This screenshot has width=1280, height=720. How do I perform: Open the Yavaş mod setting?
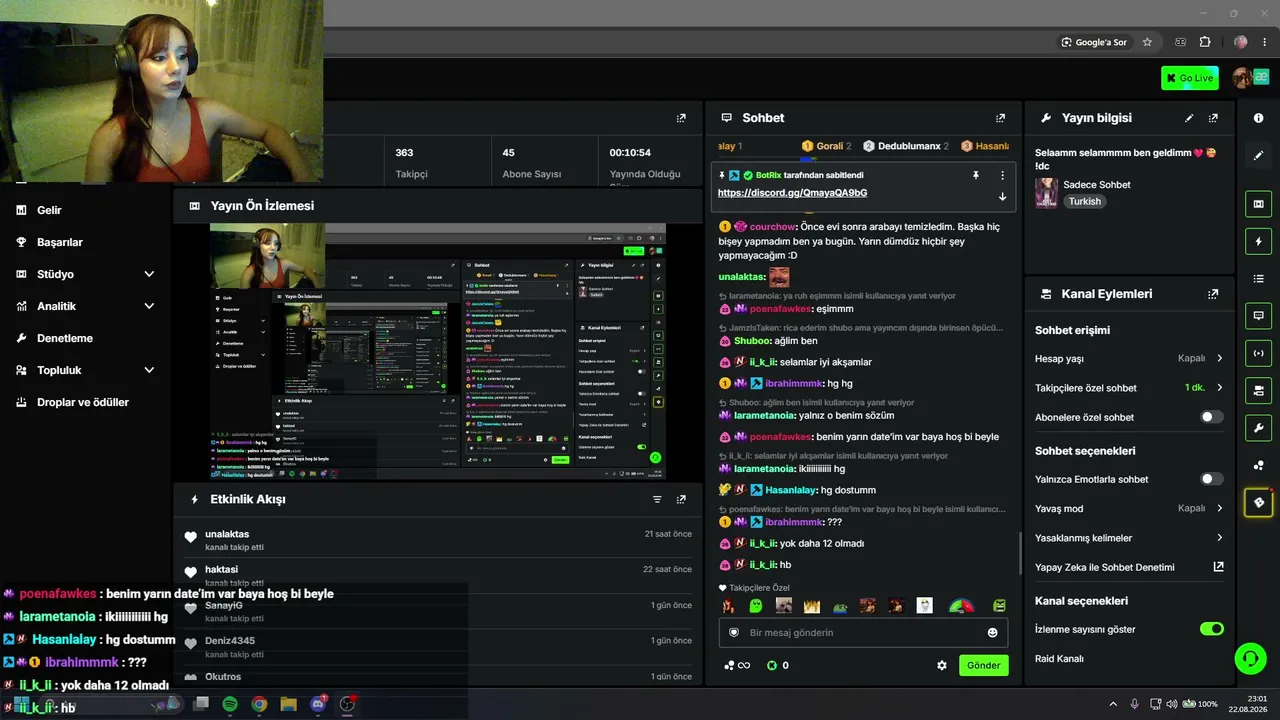point(1129,508)
